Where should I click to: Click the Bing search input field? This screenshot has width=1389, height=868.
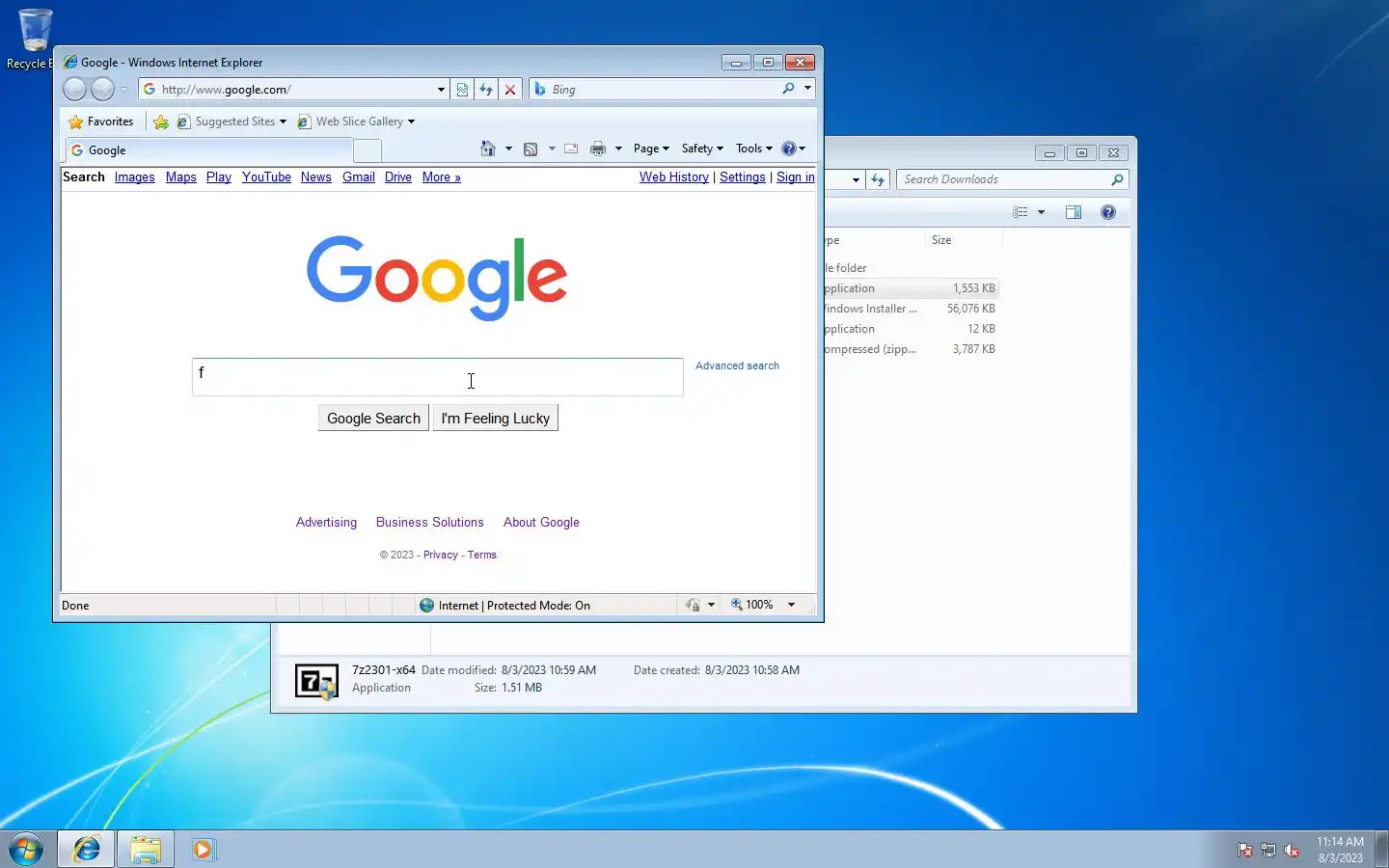pyautogui.click(x=666, y=90)
